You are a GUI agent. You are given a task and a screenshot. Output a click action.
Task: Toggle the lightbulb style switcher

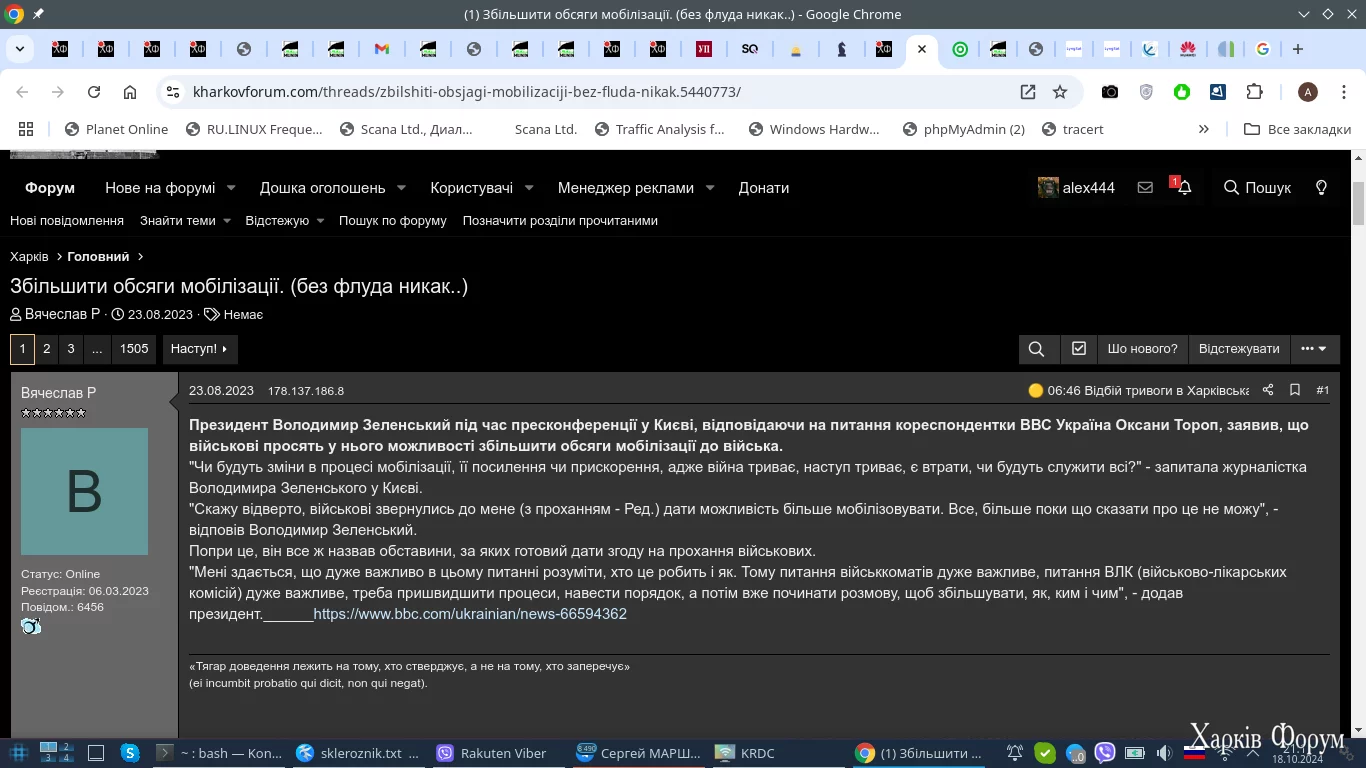click(1321, 188)
